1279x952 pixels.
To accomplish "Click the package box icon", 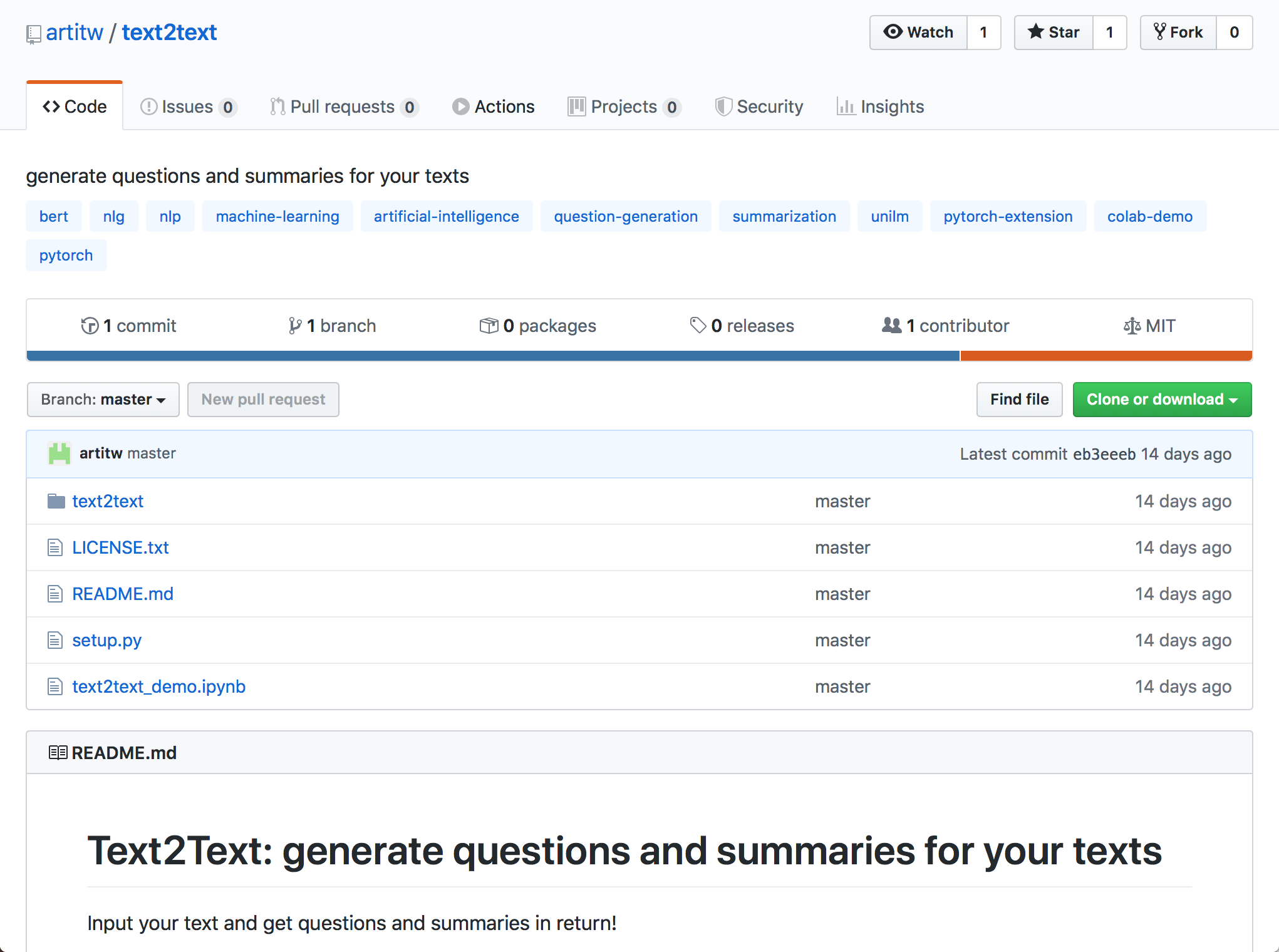I will (489, 326).
